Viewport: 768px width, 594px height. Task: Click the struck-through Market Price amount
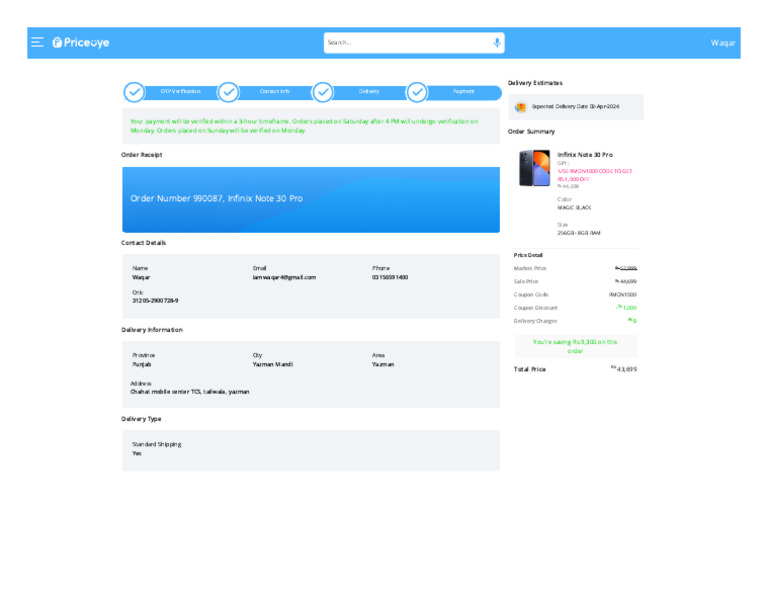[626, 268]
